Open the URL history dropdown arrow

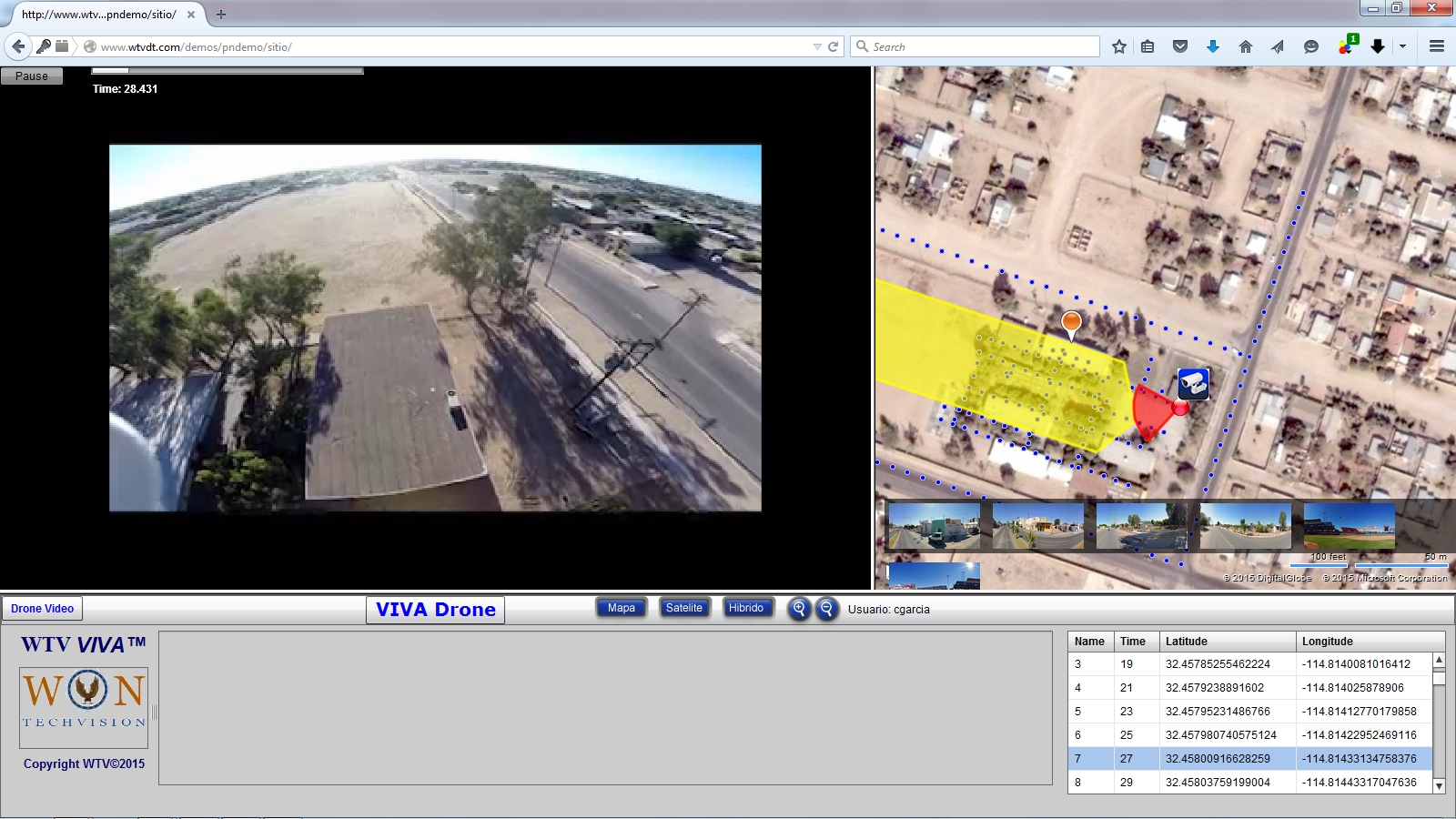point(817,46)
